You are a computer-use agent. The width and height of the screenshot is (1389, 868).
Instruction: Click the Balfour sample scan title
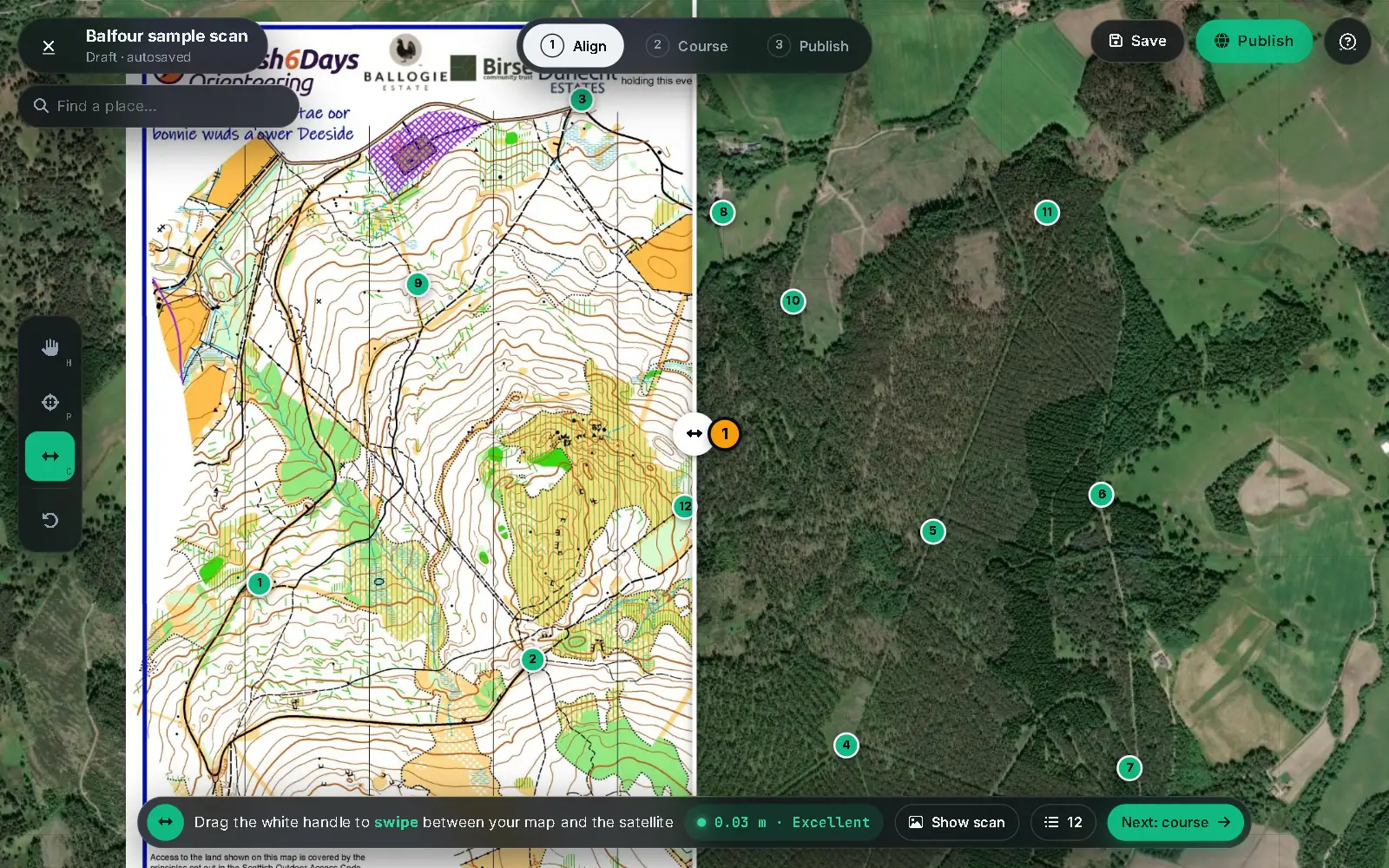(167, 36)
